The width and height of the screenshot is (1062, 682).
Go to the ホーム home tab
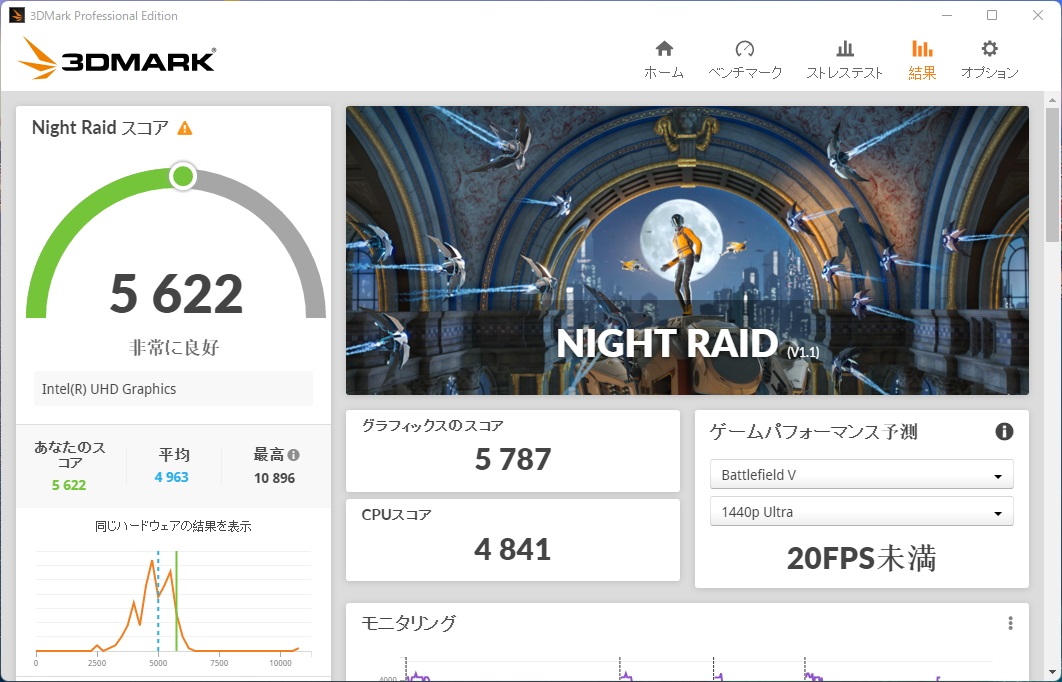pyautogui.click(x=664, y=60)
